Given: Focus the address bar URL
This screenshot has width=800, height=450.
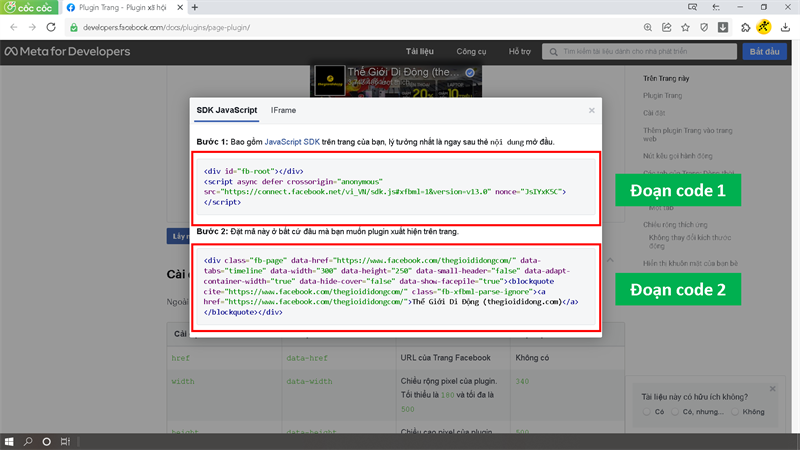Looking at the screenshot, I should tap(167, 28).
